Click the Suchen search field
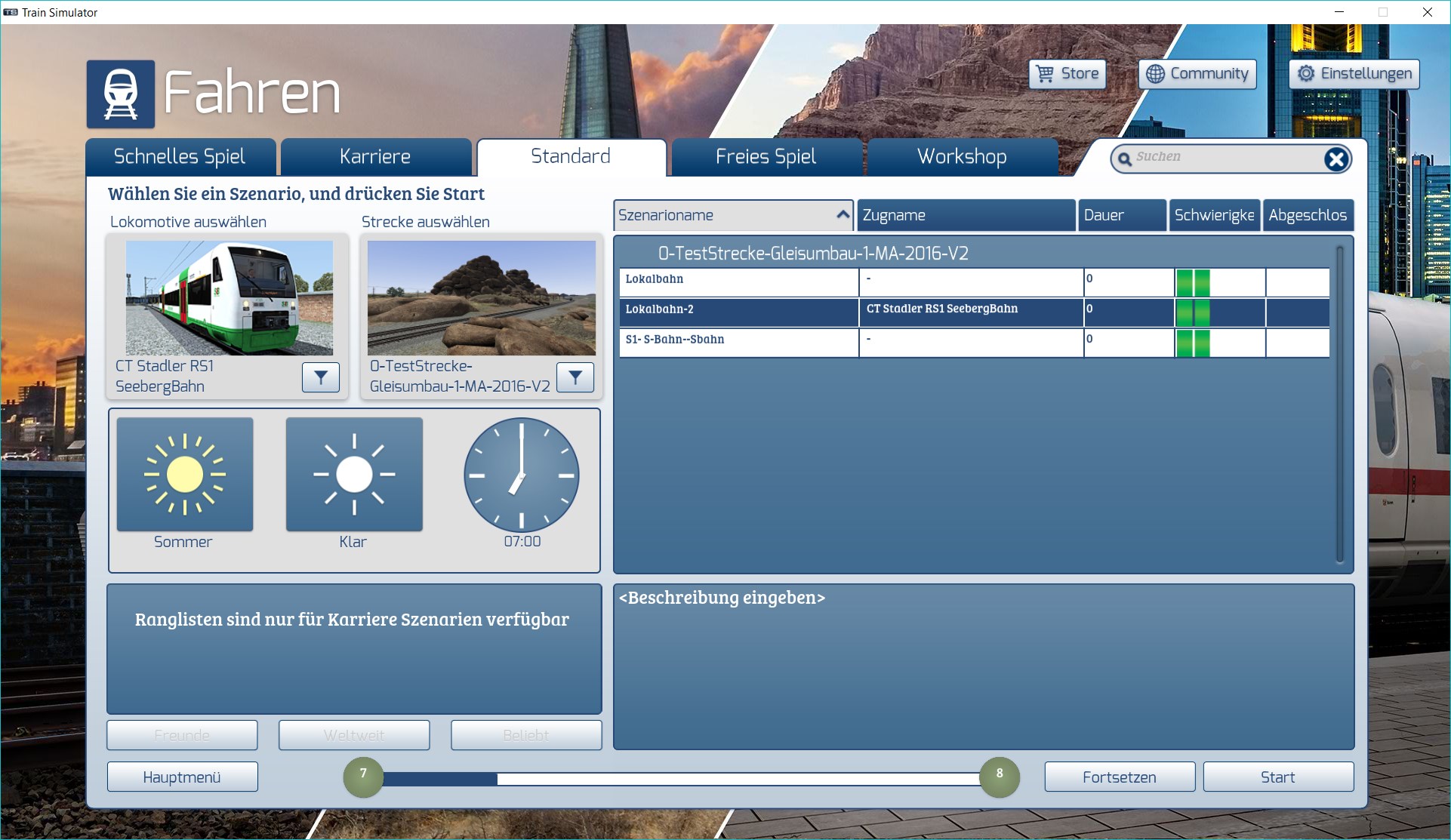The image size is (1451, 840). [x=1223, y=158]
